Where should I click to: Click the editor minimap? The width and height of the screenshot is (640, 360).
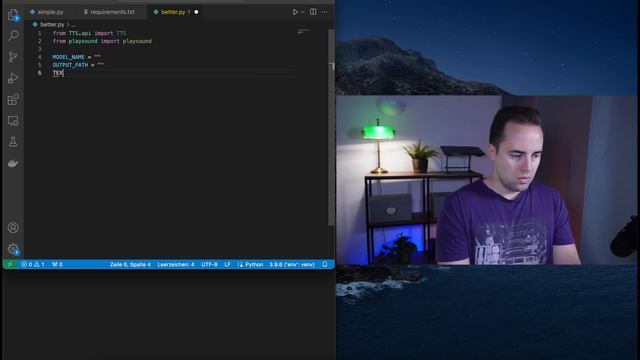(304, 33)
